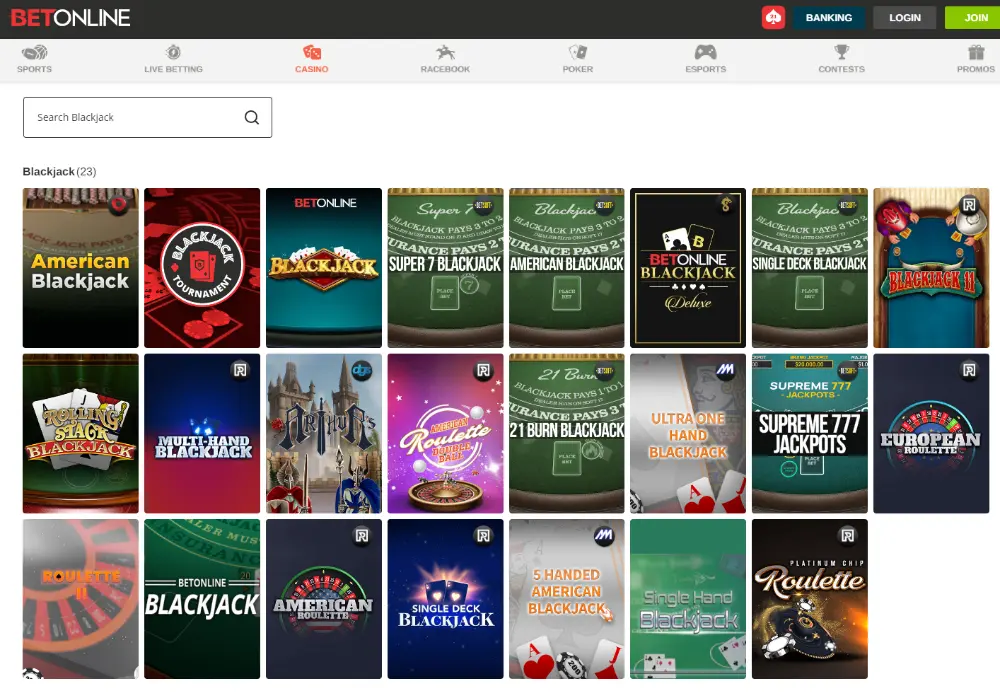Click the Esports gamepad icon
1000x699 pixels.
pyautogui.click(x=705, y=52)
